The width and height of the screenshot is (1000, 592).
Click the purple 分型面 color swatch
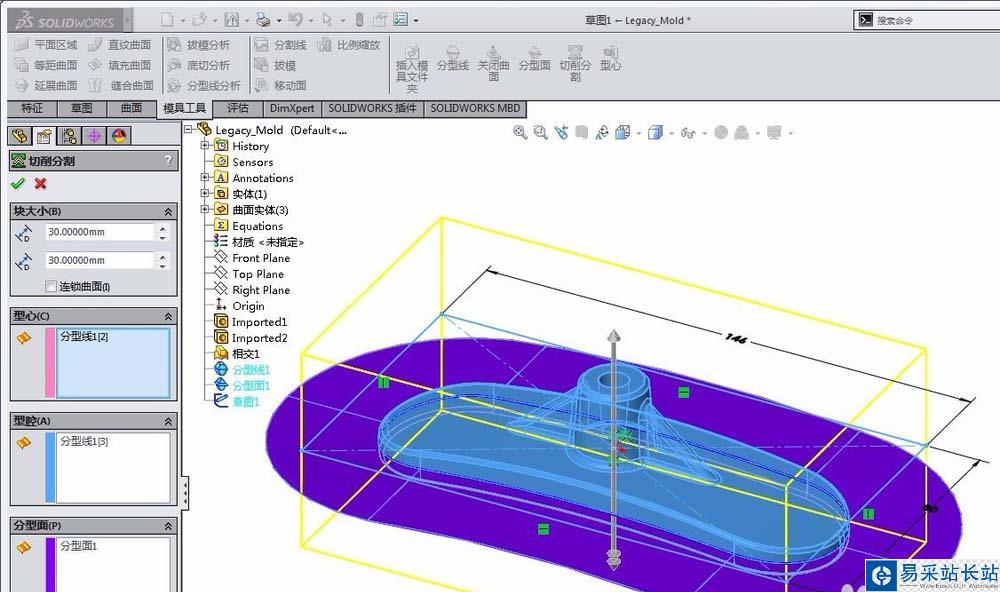tap(50, 565)
